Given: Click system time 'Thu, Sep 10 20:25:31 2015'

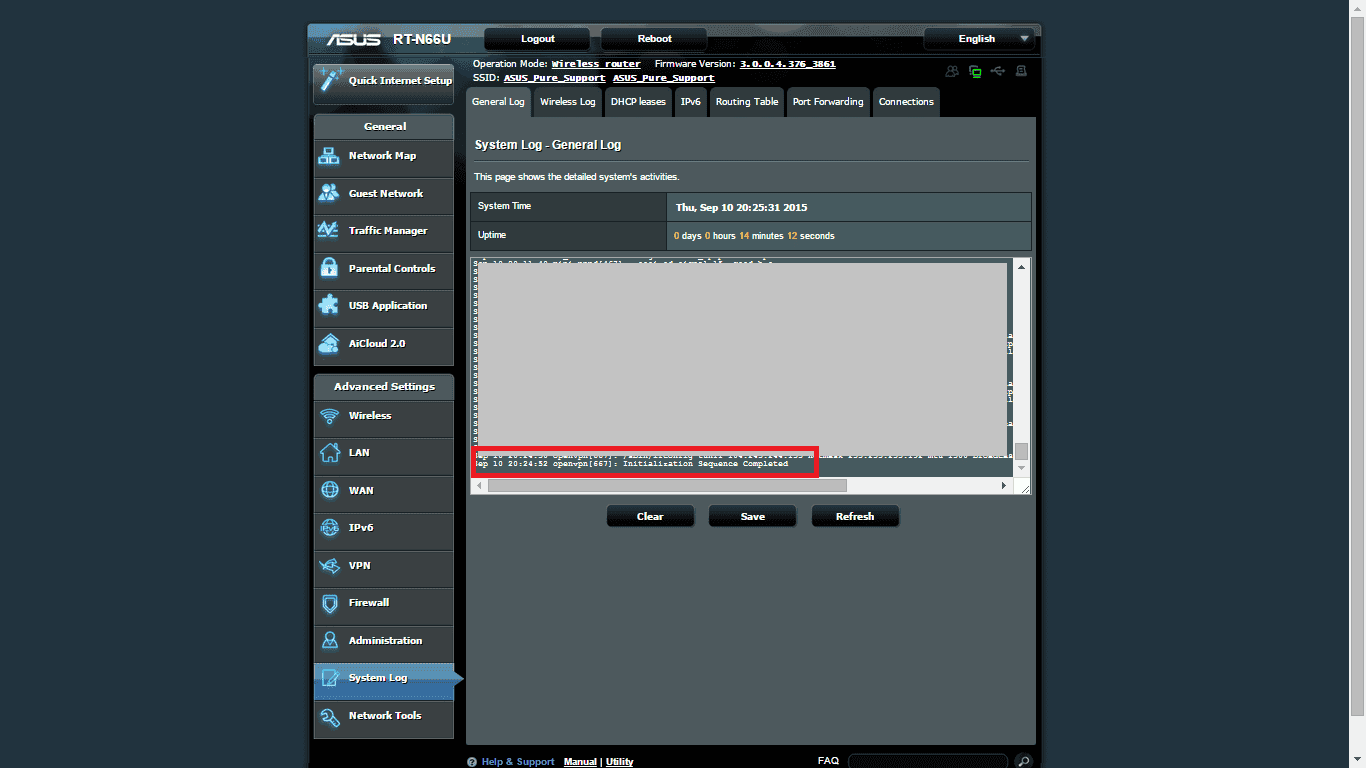Looking at the screenshot, I should (x=742, y=207).
